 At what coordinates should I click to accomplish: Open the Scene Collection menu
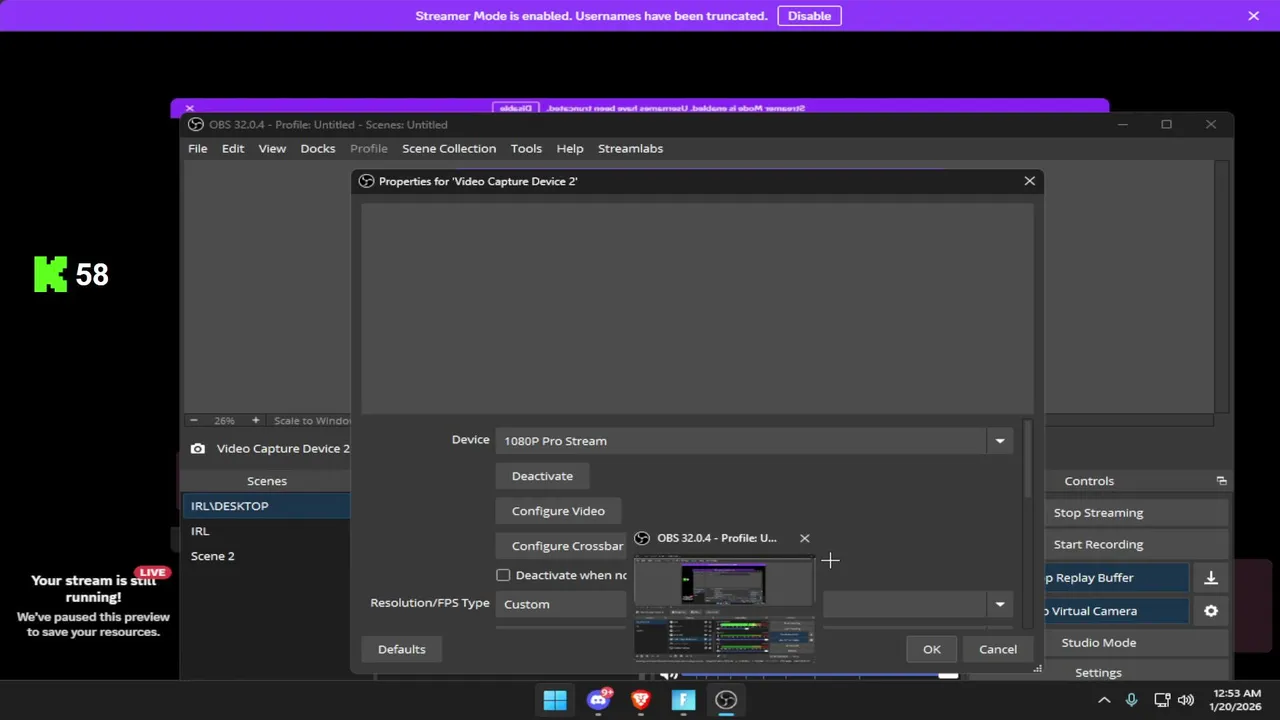tap(449, 148)
